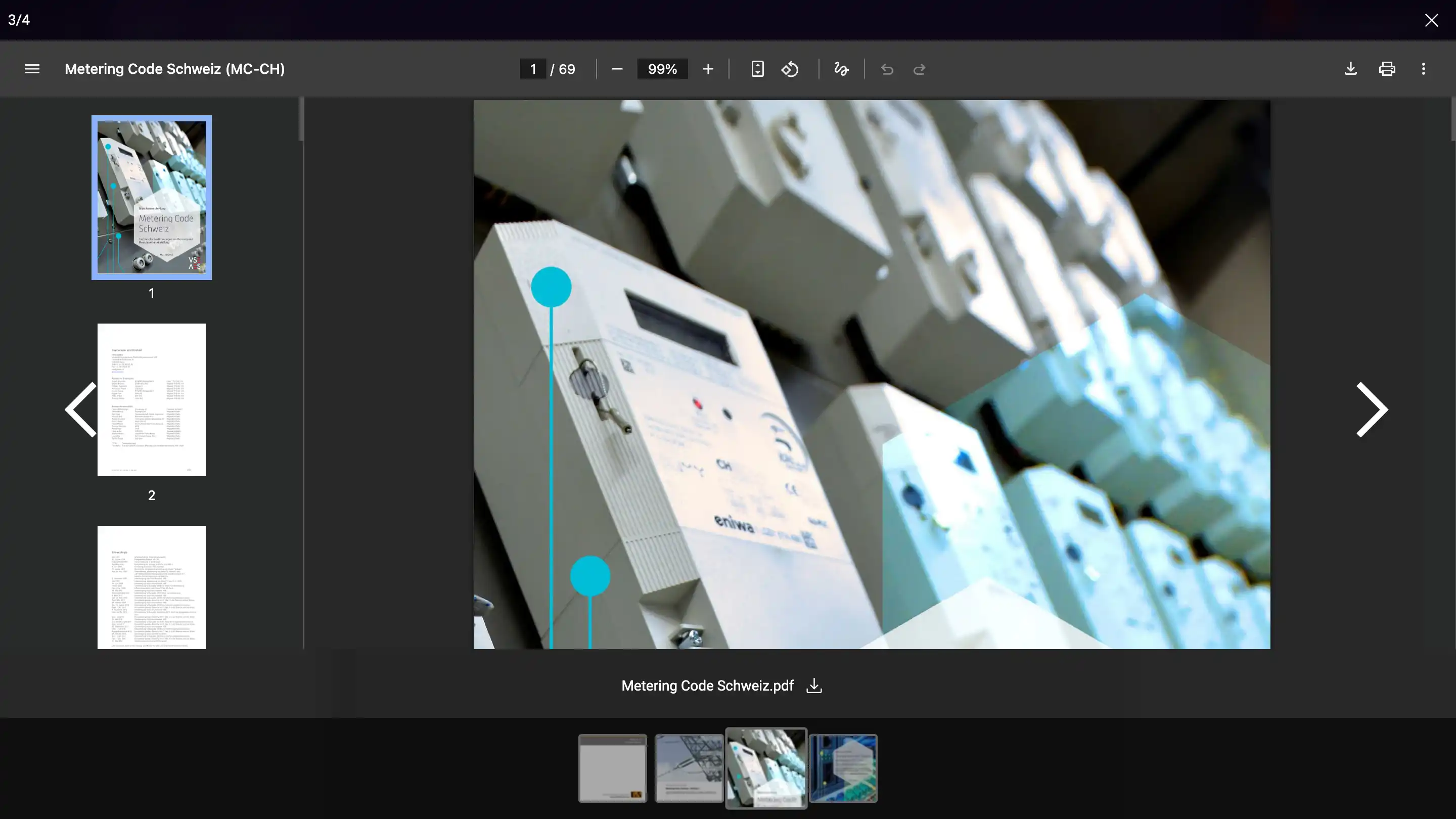
Task: Select the annotation drawing tool
Action: click(840, 68)
